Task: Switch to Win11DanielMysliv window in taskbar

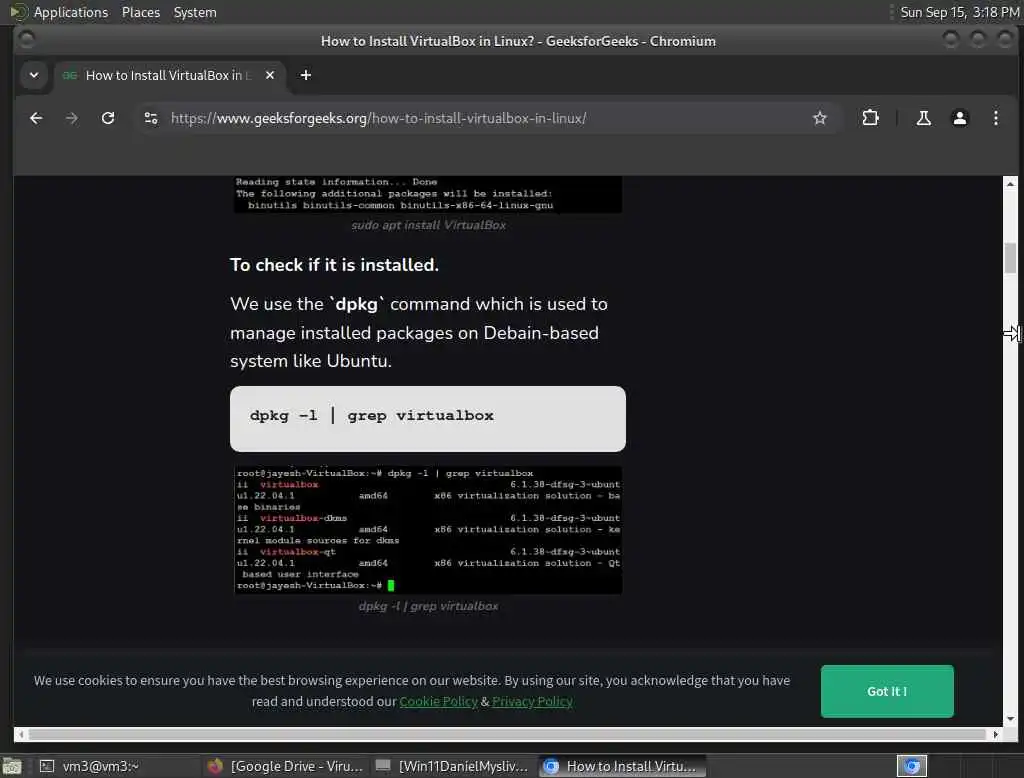Action: 453,766
